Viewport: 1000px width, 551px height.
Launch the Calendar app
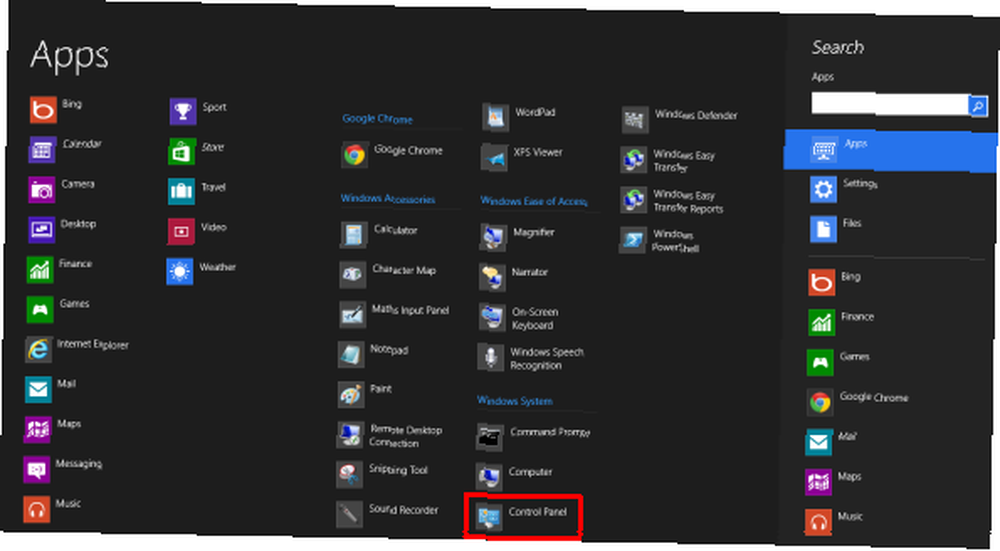coord(66,149)
